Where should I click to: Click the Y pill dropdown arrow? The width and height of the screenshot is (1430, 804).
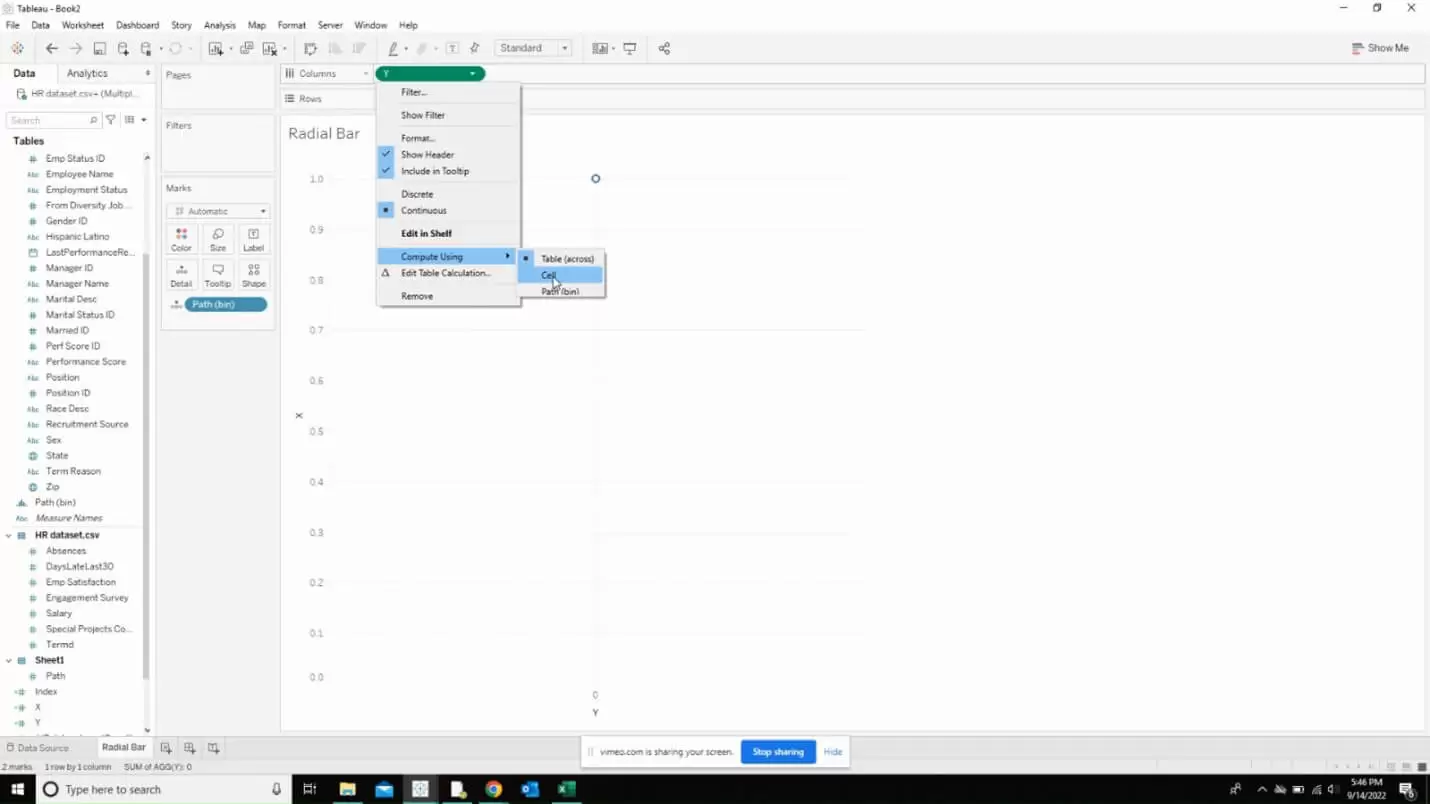click(x=472, y=74)
